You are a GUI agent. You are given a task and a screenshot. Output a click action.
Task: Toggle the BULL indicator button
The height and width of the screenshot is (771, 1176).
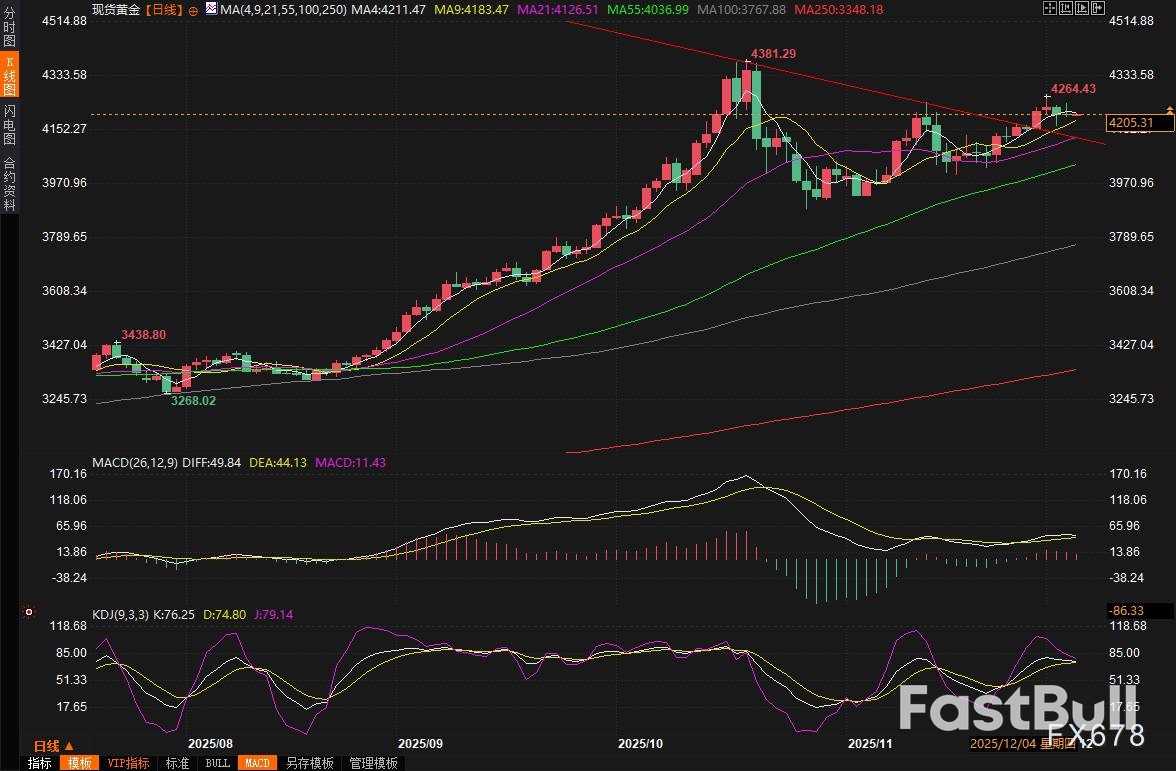pyautogui.click(x=217, y=763)
